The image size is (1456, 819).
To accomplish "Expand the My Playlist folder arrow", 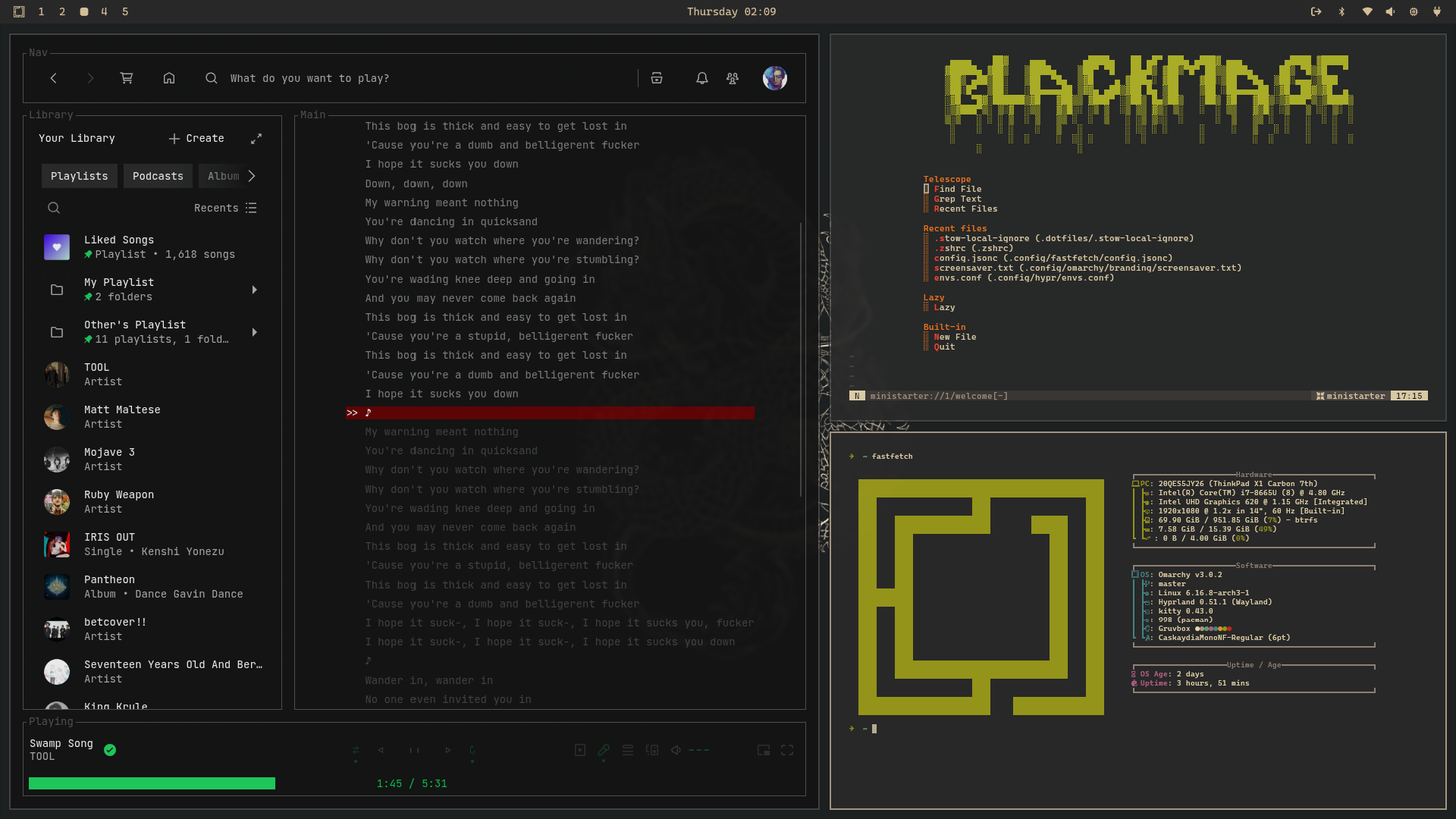I will point(255,290).
